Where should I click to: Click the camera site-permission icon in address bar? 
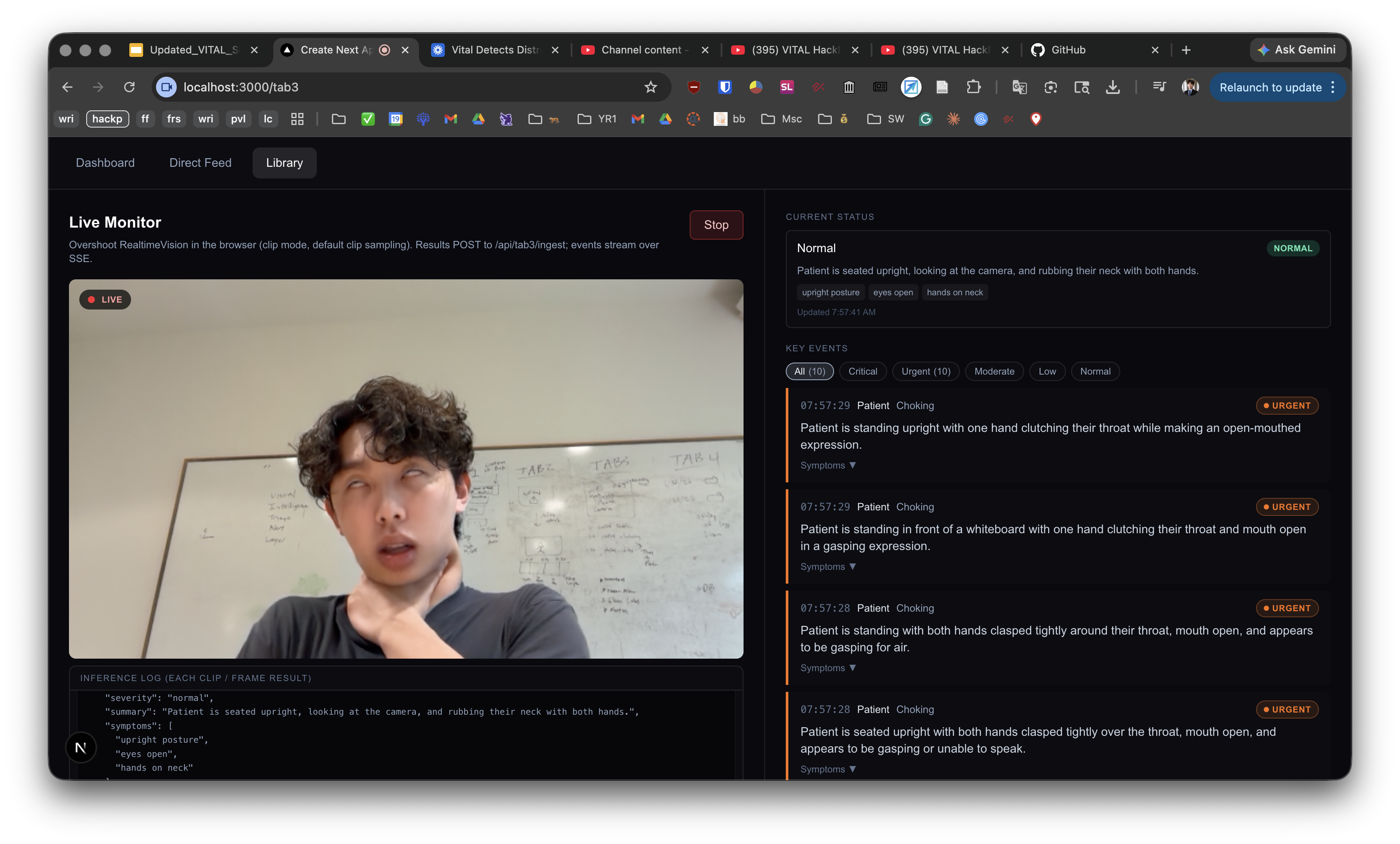[x=166, y=87]
